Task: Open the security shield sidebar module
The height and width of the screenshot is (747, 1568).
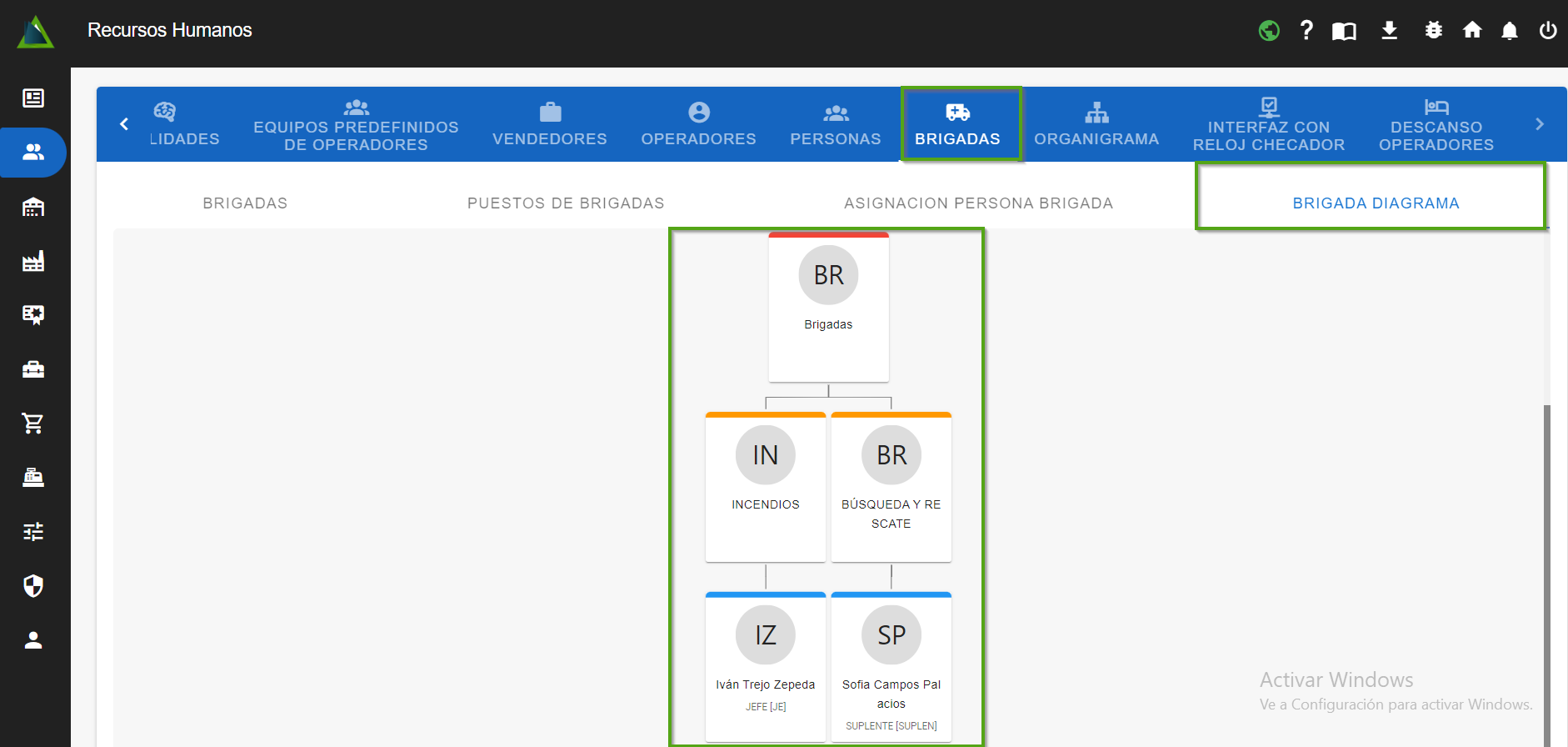Action: (x=33, y=586)
